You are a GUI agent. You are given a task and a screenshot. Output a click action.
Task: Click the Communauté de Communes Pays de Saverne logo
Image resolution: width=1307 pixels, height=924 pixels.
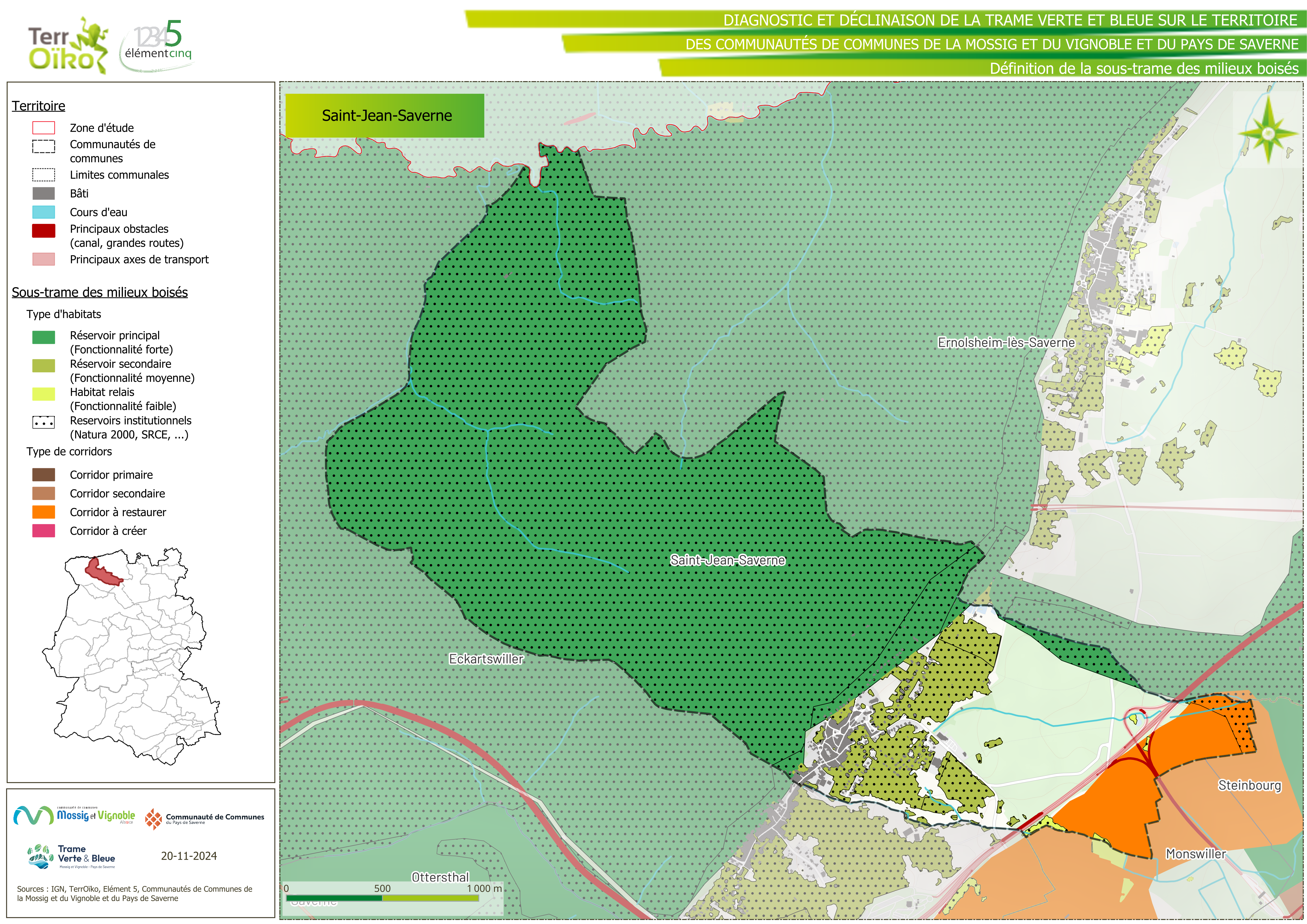205,819
